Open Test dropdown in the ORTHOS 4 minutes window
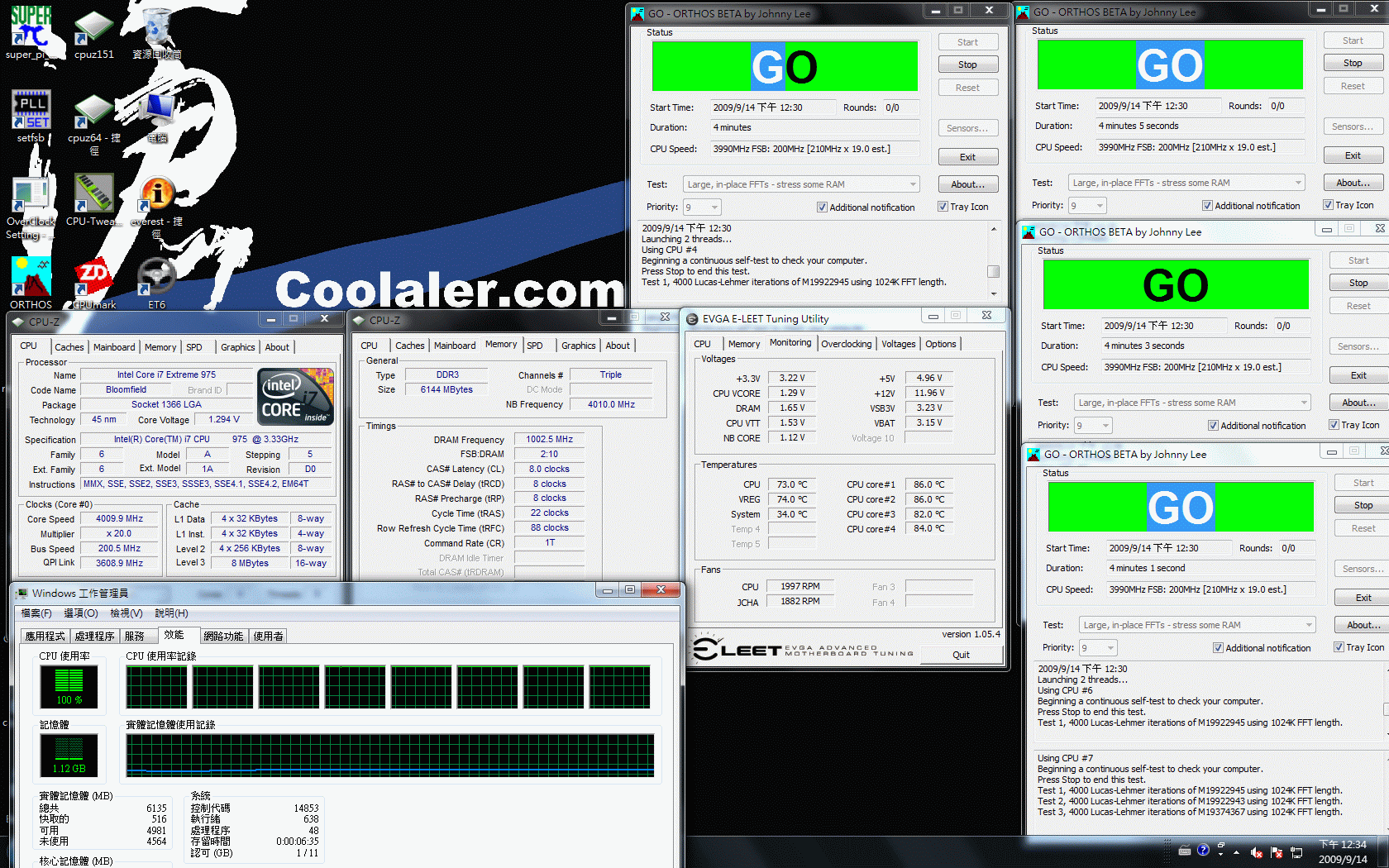1389x868 pixels. (801, 184)
